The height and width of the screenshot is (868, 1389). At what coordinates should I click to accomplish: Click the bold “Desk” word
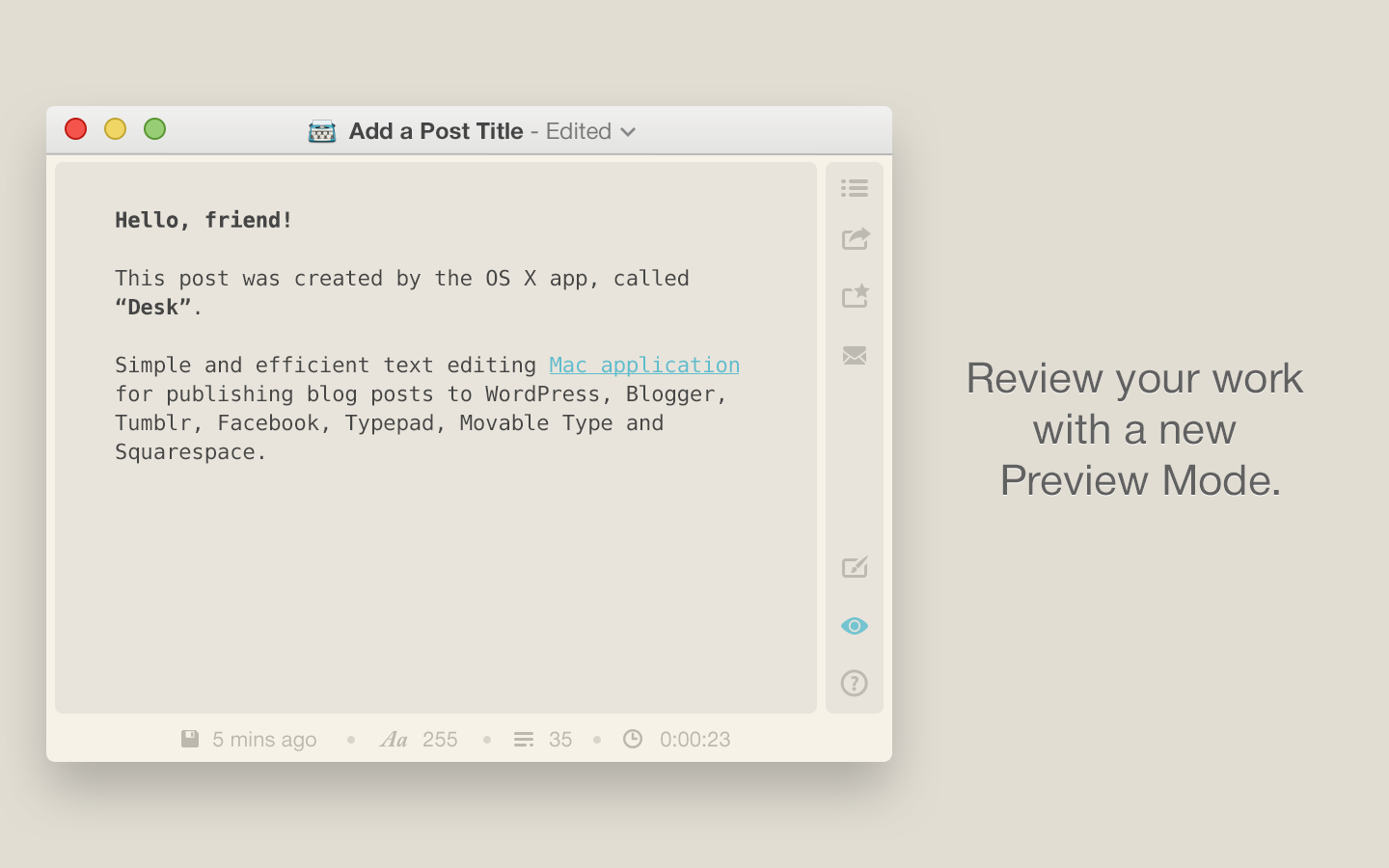coord(153,307)
